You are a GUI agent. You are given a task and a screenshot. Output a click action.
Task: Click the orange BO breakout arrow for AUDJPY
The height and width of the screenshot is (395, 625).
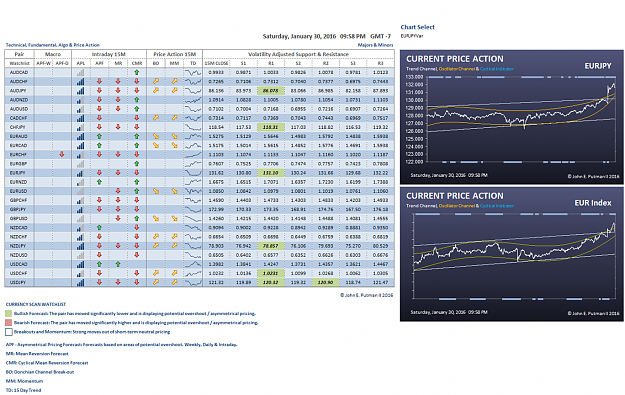tap(156, 91)
